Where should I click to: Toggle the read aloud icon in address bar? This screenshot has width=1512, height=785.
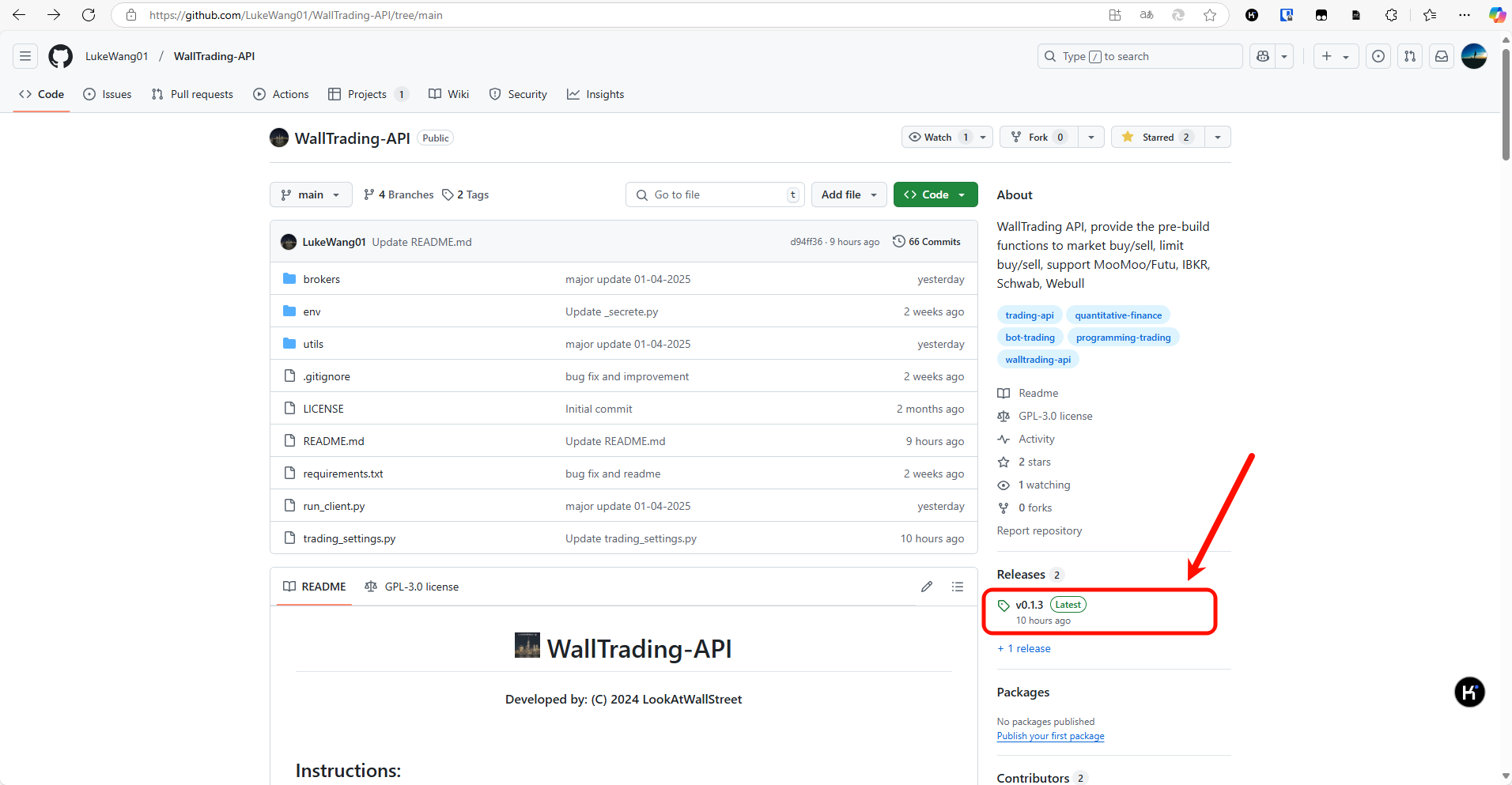coord(1147,15)
